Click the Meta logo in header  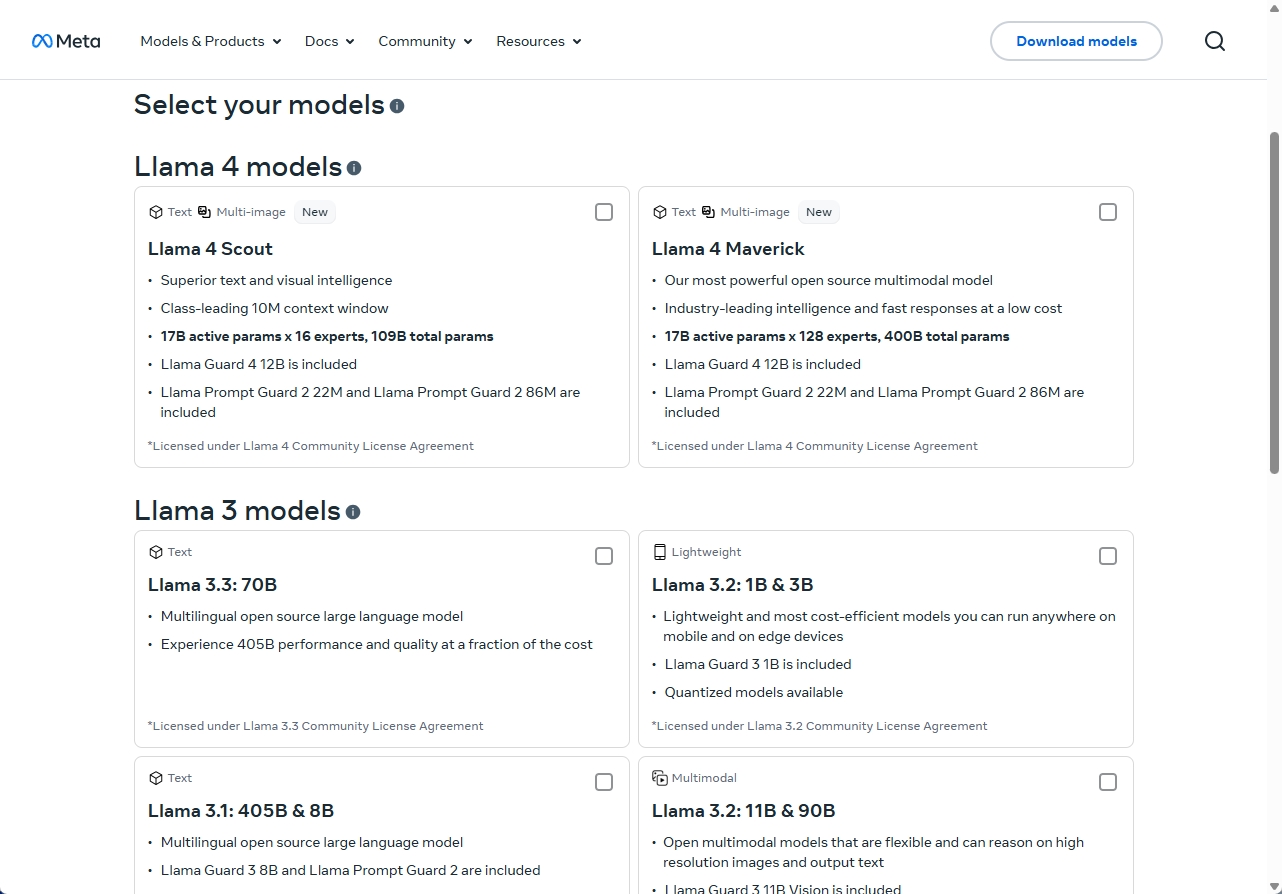(66, 41)
